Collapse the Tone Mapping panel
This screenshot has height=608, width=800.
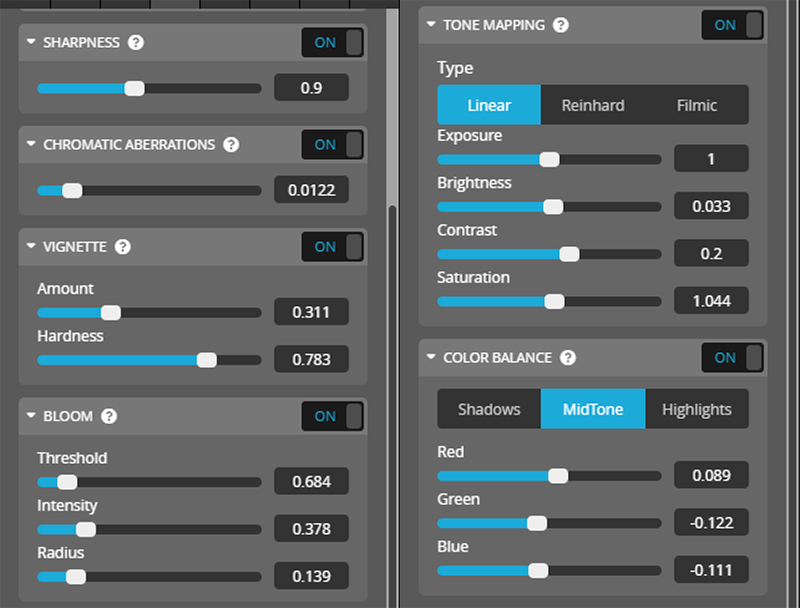pyautogui.click(x=431, y=25)
